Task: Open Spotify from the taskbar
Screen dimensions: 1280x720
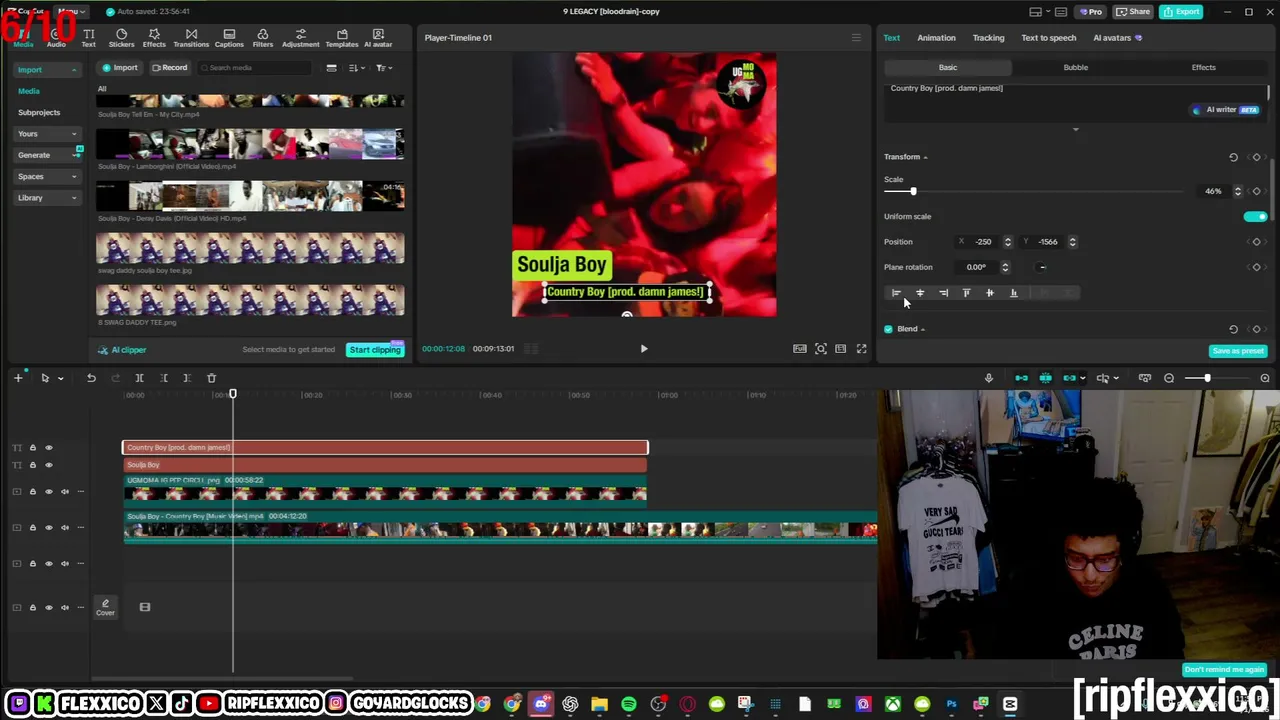Action: [x=629, y=705]
